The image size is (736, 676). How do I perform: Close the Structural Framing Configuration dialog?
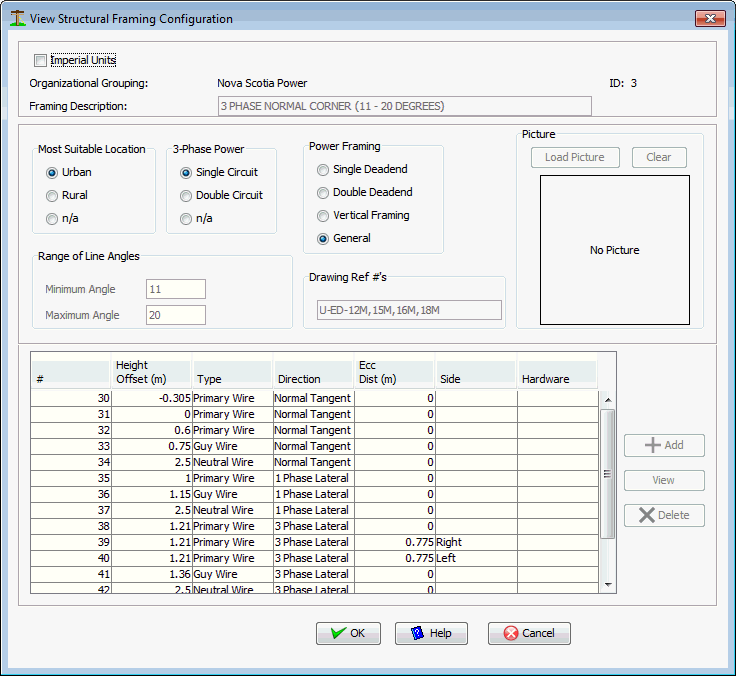(710, 18)
